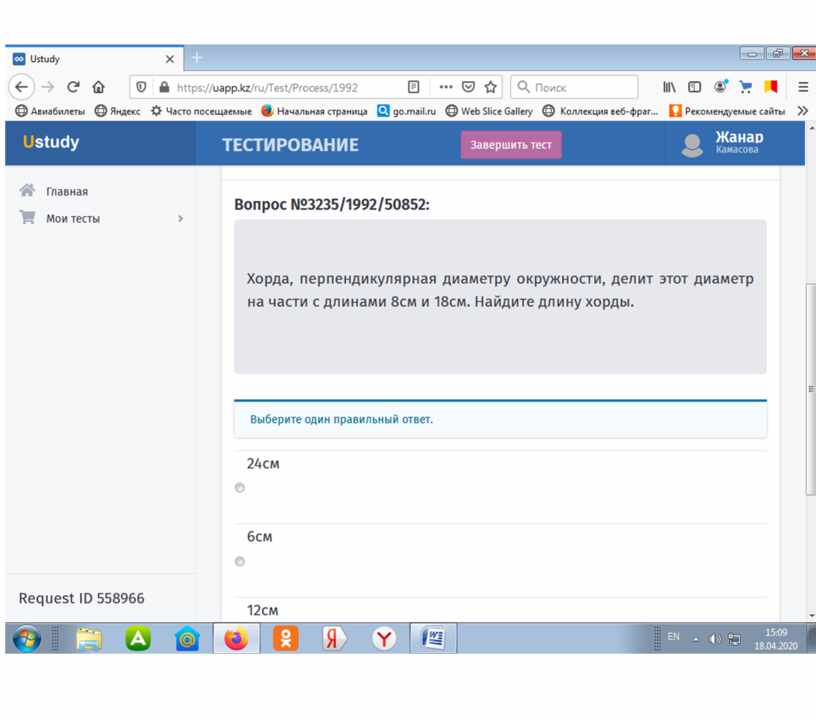The image size is (816, 720).
Task: Click the volume speaker tray icon
Action: 715,639
